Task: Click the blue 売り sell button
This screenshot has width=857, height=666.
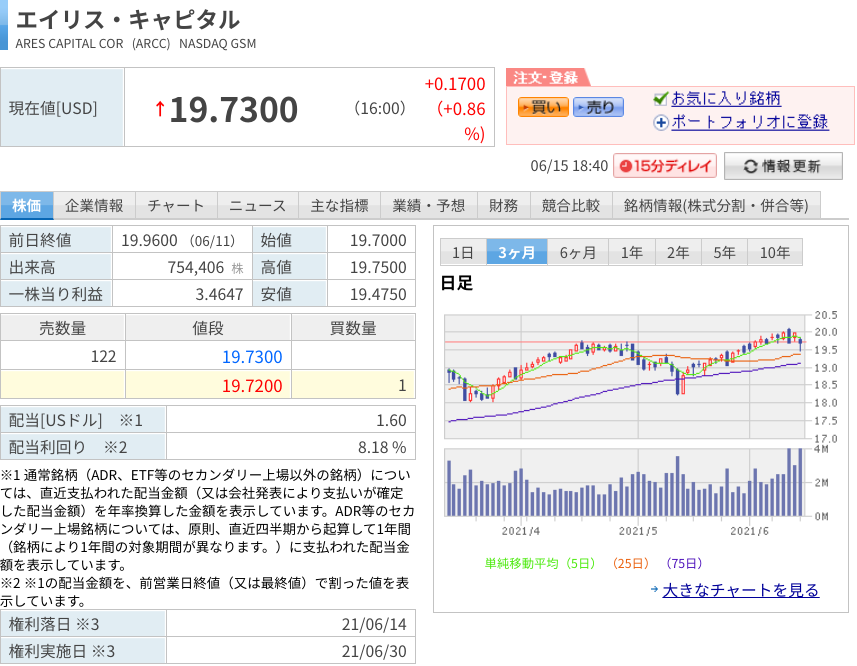Action: 598,107
